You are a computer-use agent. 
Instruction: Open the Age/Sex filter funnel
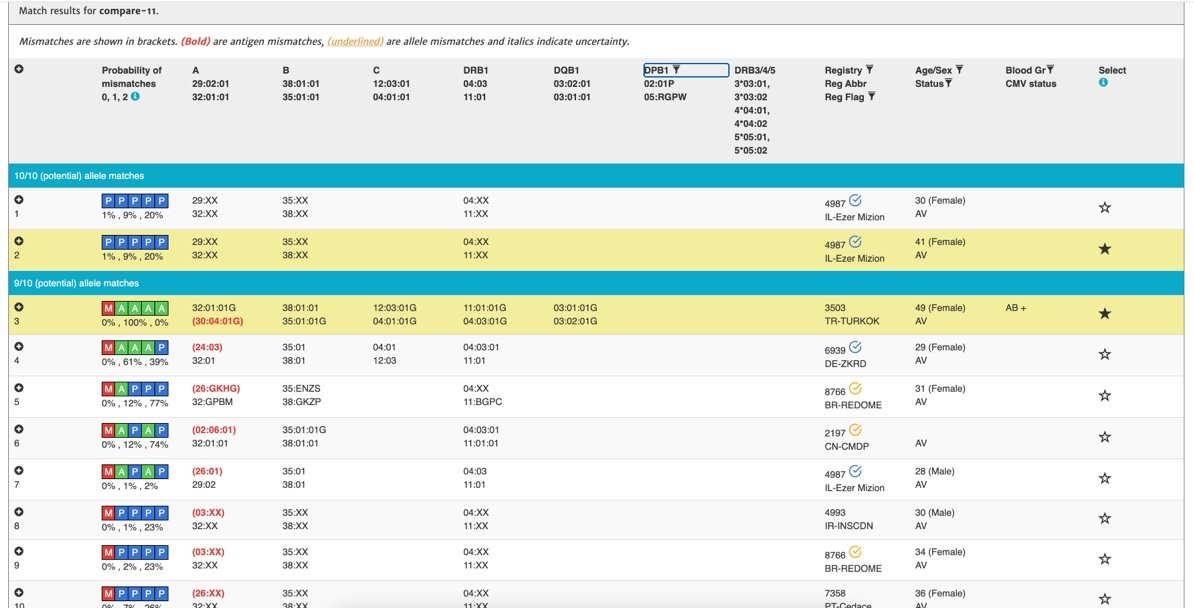point(959,70)
